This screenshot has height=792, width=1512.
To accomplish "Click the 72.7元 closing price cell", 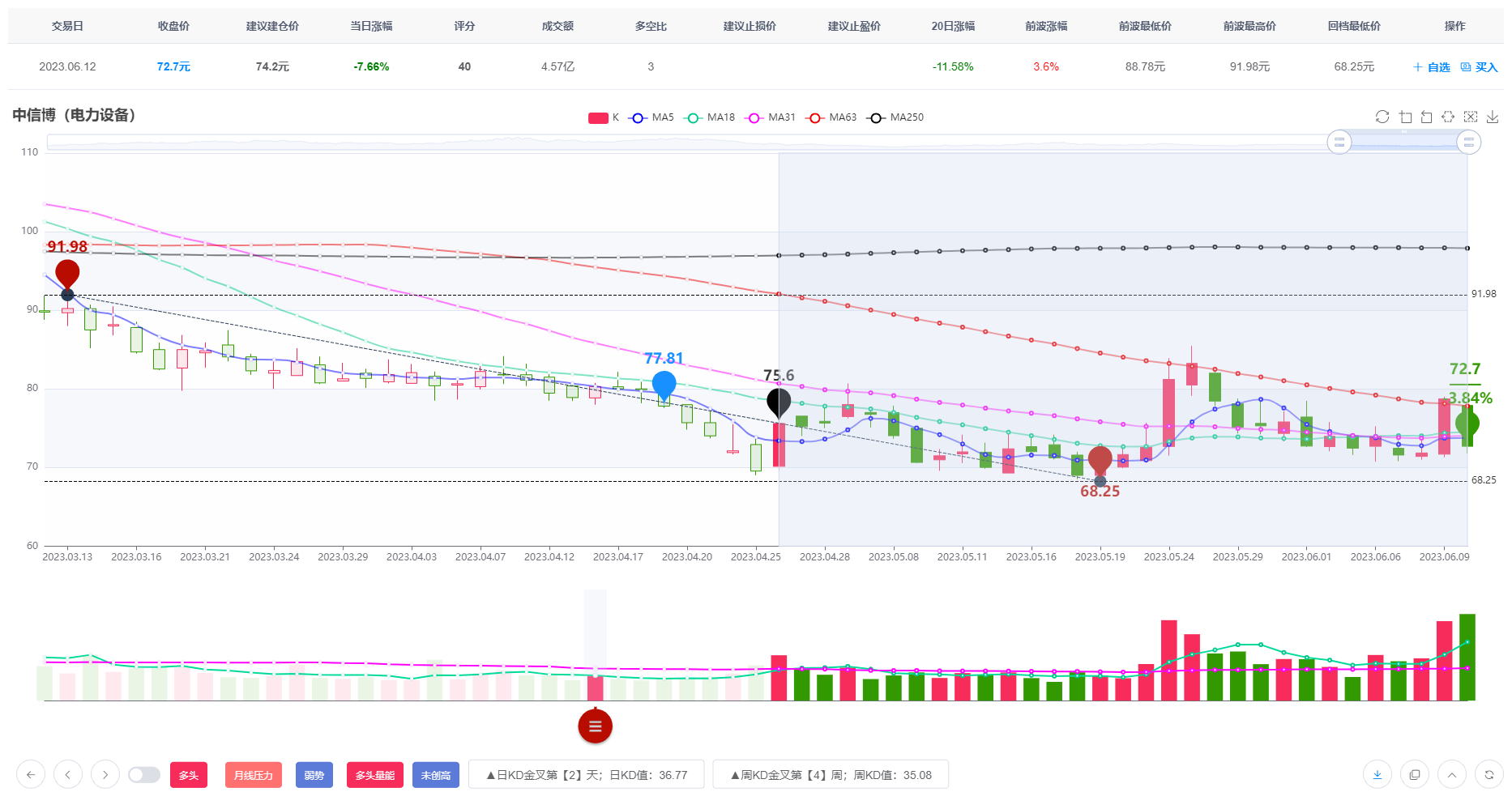I will pos(173,66).
